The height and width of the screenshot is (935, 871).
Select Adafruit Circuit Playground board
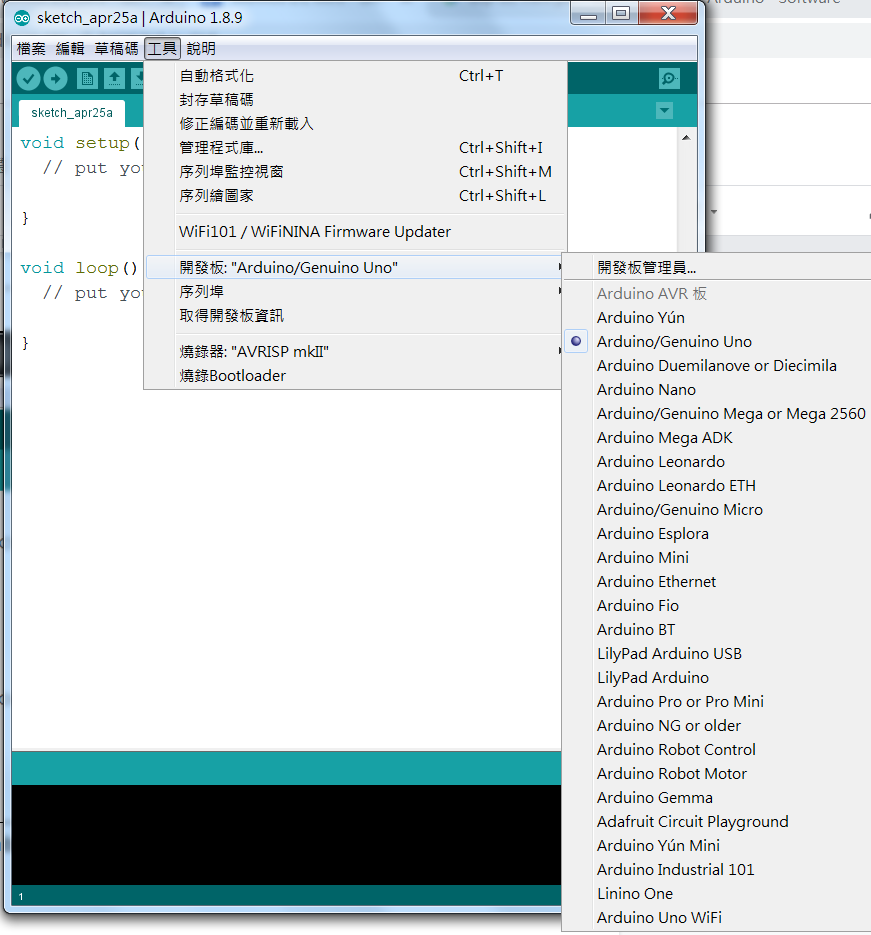point(717,822)
